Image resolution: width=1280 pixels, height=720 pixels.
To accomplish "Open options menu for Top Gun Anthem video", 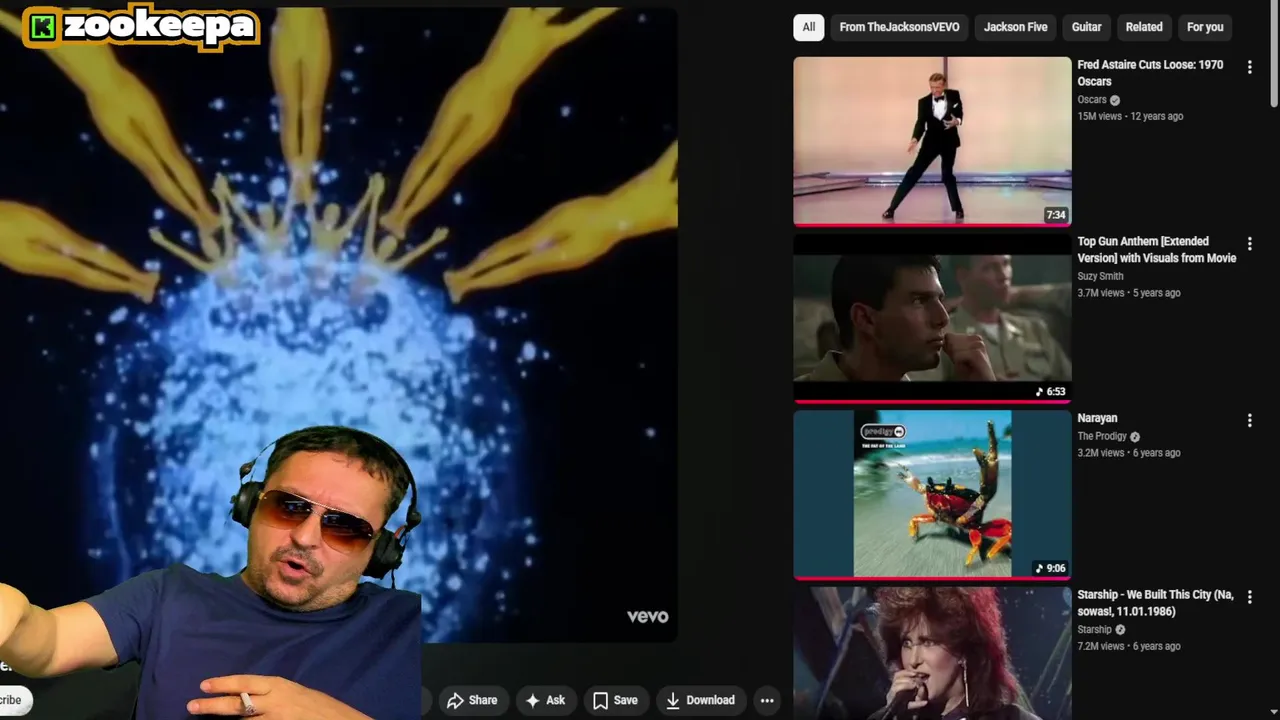I will 1249,244.
